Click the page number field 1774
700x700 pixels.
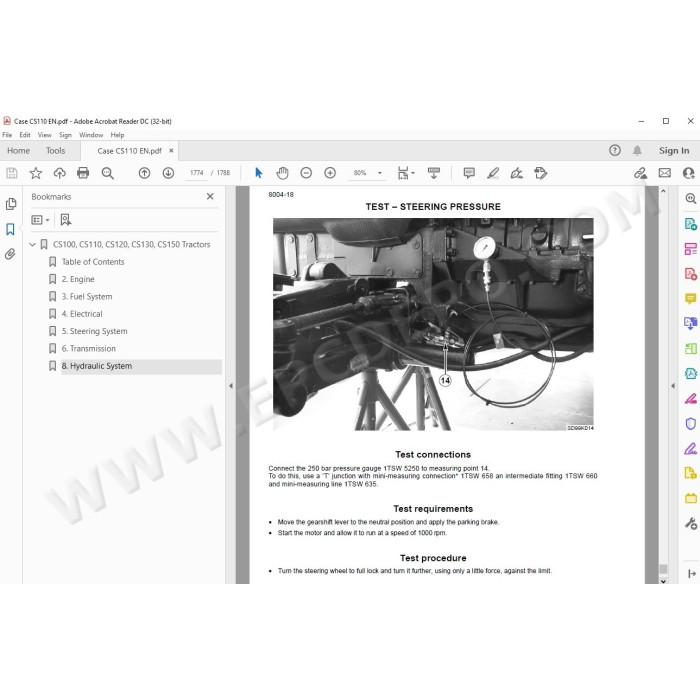[196, 173]
